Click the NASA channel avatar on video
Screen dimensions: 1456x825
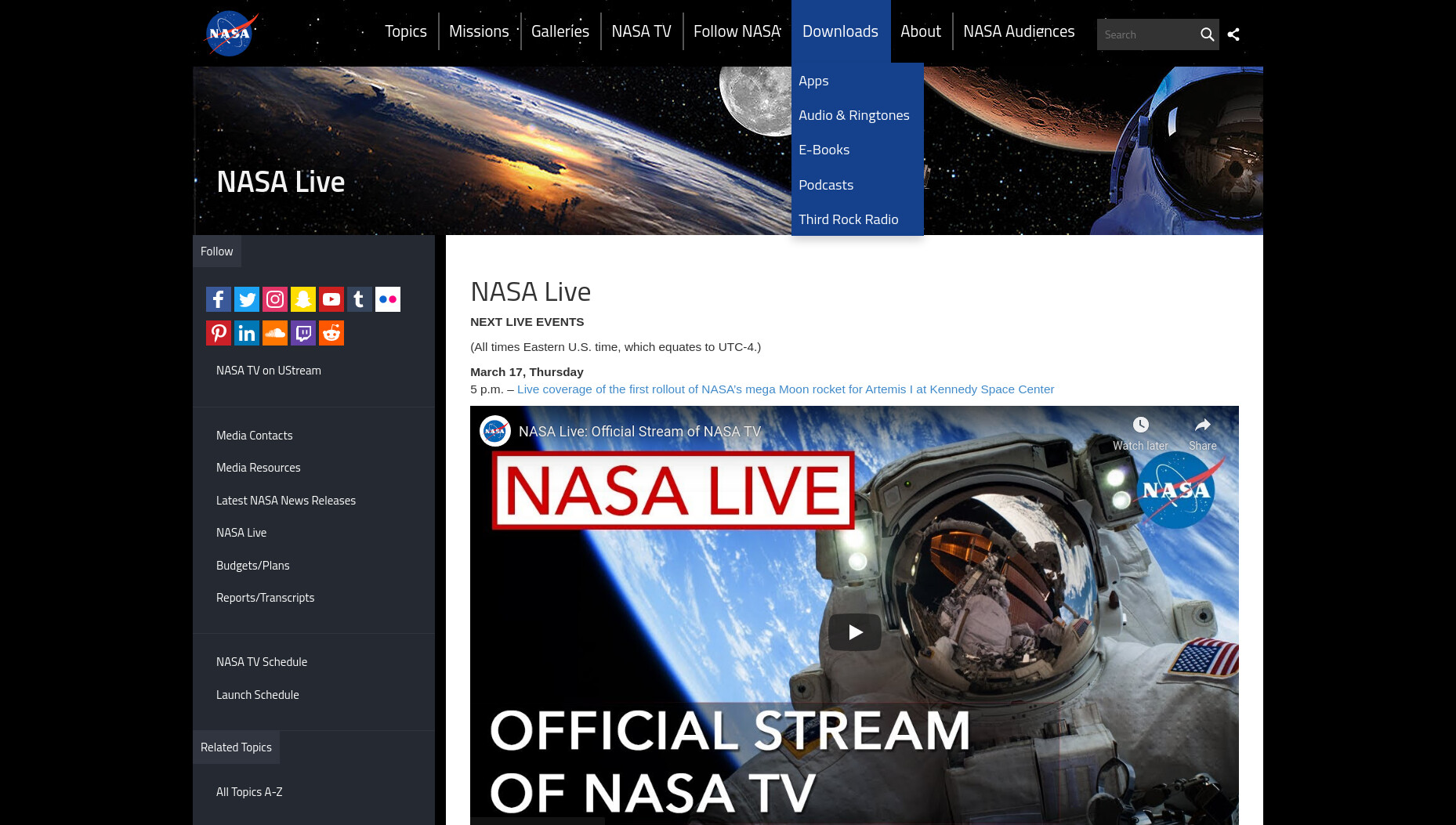tap(495, 431)
